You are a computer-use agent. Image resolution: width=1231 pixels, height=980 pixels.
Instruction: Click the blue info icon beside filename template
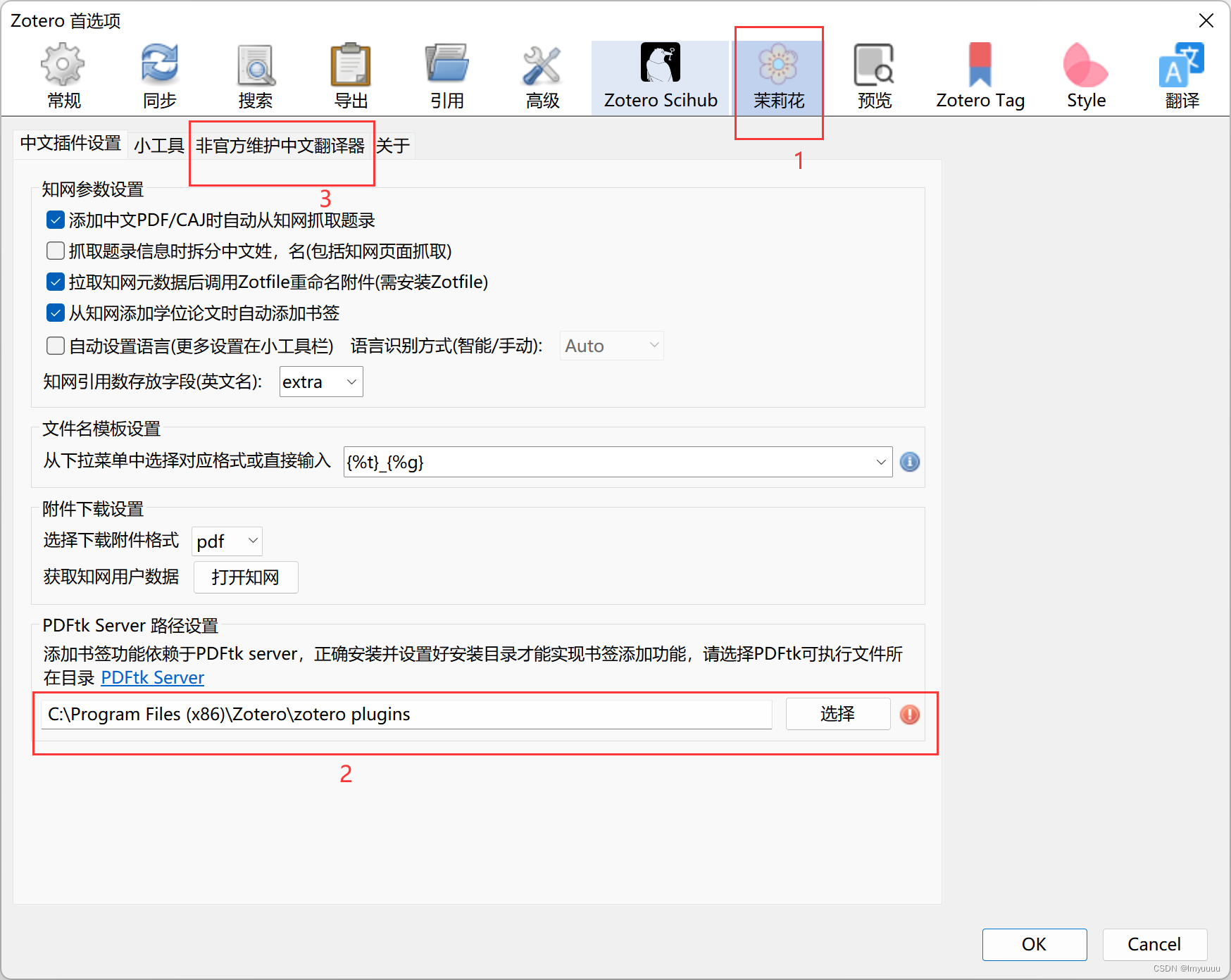tap(910, 462)
